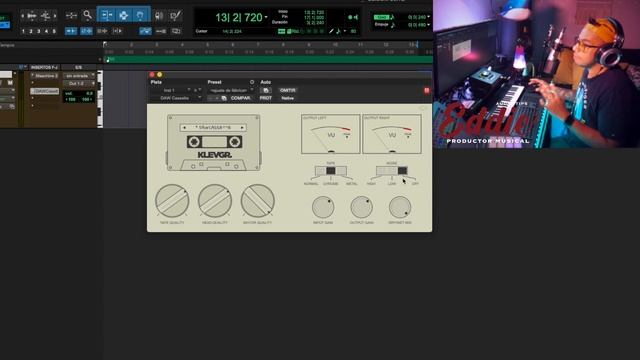Click the pencil icon beside the note selector
The height and width of the screenshot is (360, 640).
(331, 31)
